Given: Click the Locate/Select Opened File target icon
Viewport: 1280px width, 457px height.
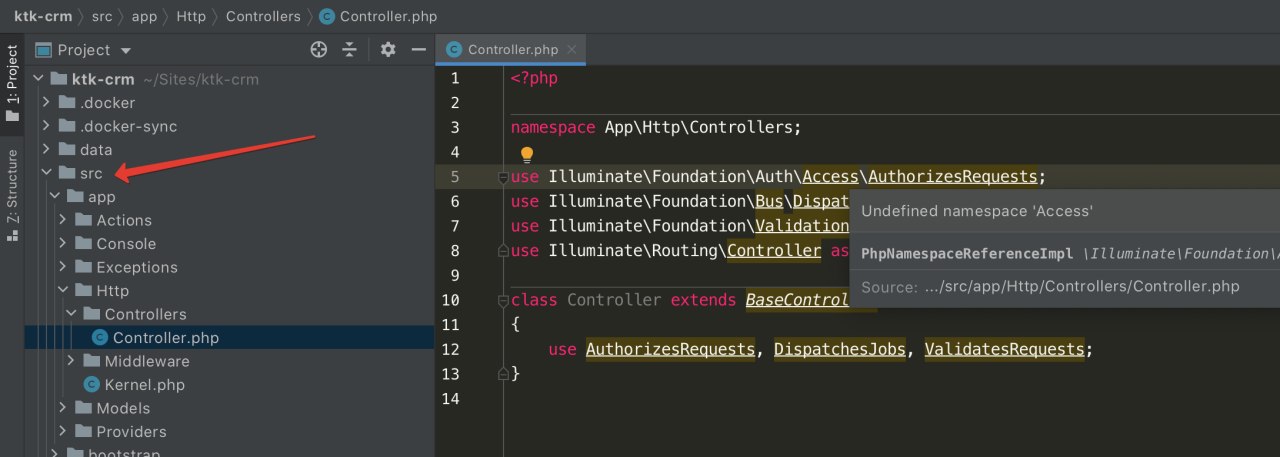Looking at the screenshot, I should [x=319, y=49].
